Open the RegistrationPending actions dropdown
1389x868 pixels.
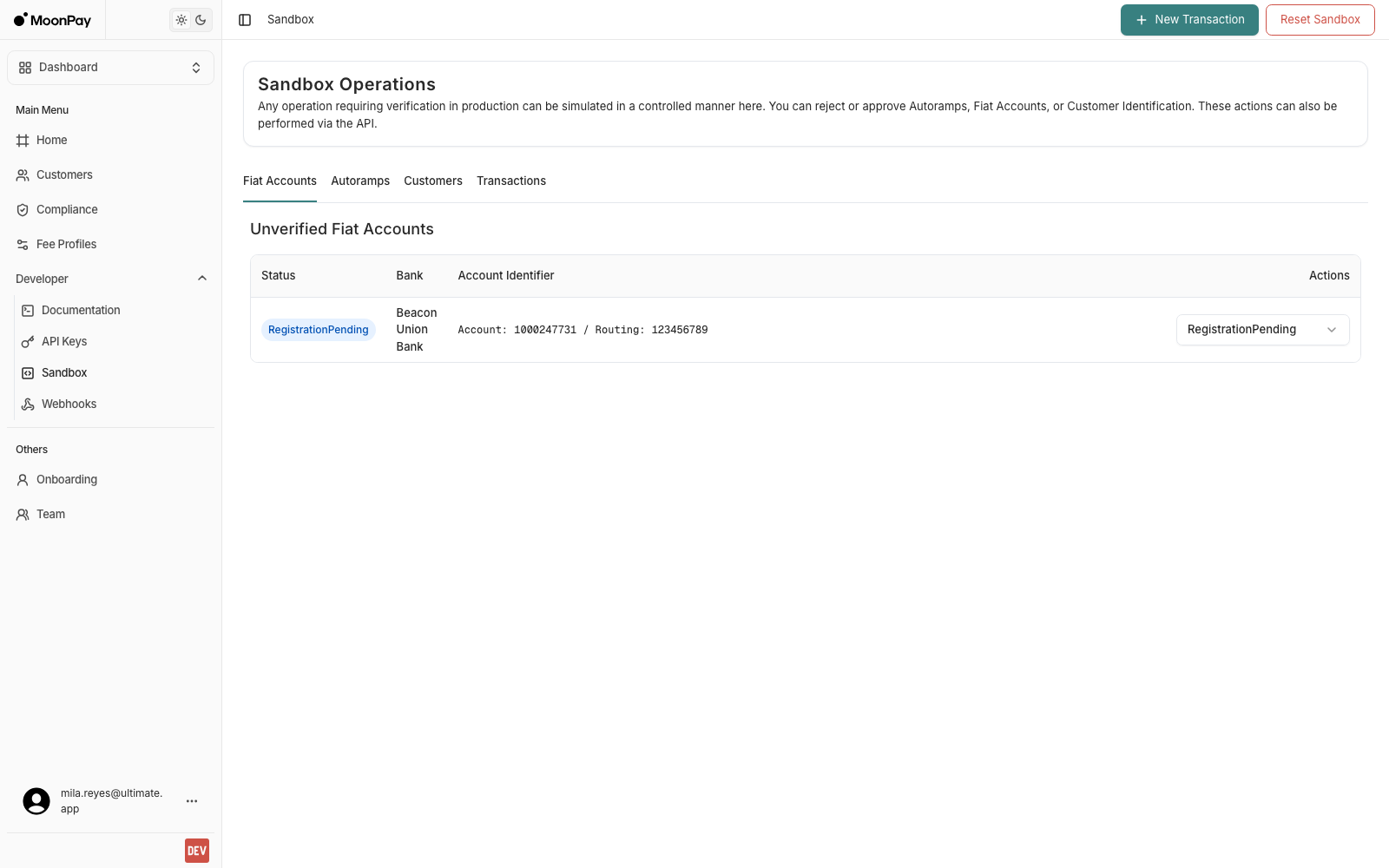pyautogui.click(x=1263, y=330)
